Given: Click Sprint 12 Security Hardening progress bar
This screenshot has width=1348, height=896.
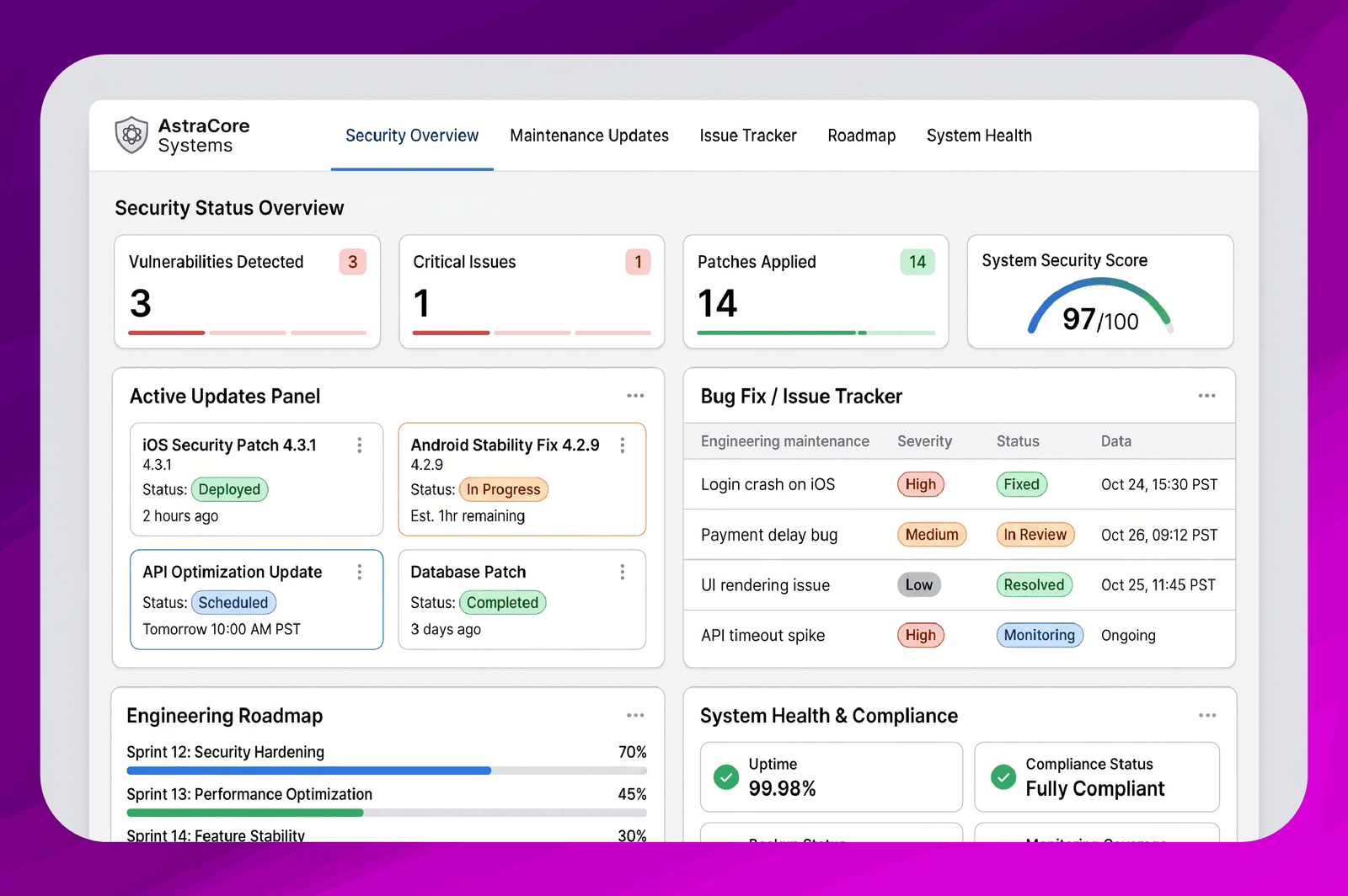Looking at the screenshot, I should coord(387,771).
